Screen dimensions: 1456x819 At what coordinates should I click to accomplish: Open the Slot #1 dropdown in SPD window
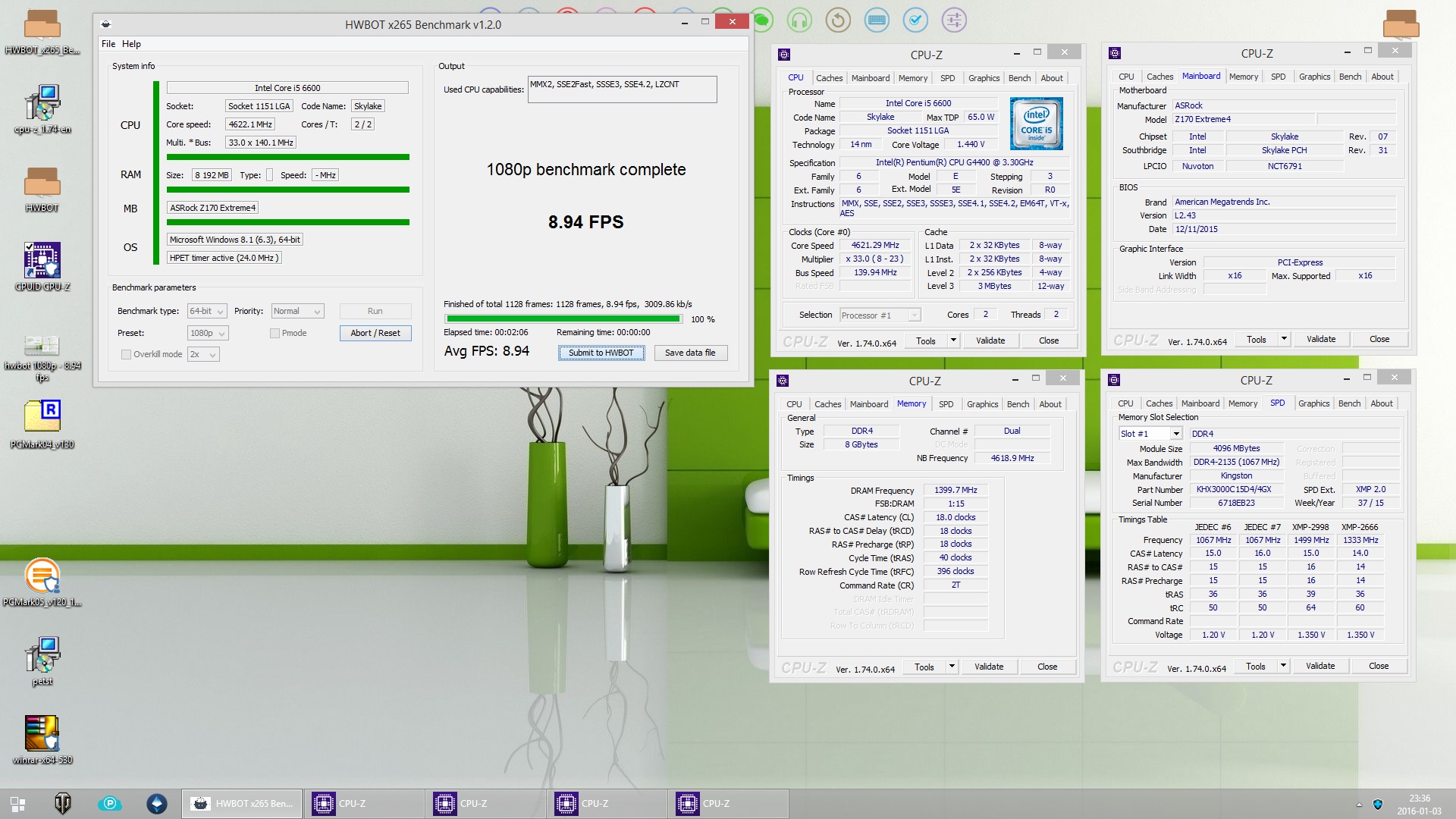point(1150,434)
